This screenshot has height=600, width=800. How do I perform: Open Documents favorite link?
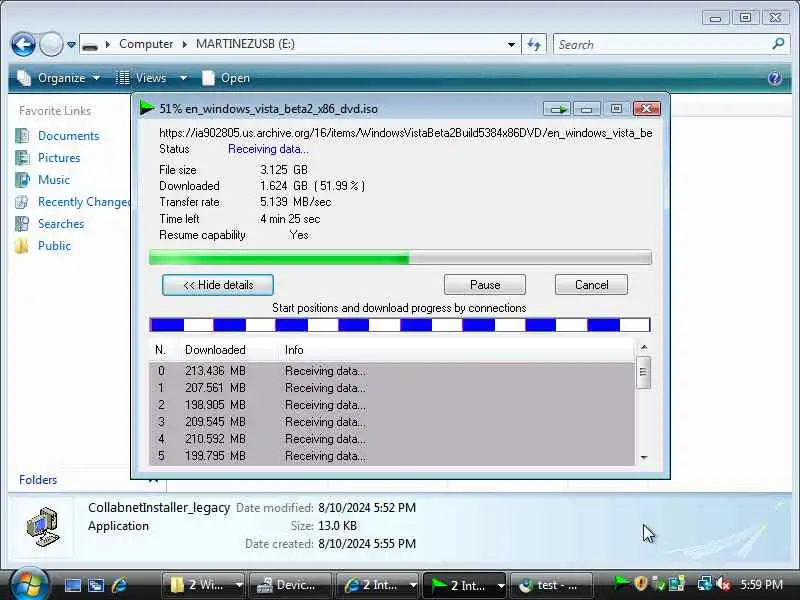68,136
